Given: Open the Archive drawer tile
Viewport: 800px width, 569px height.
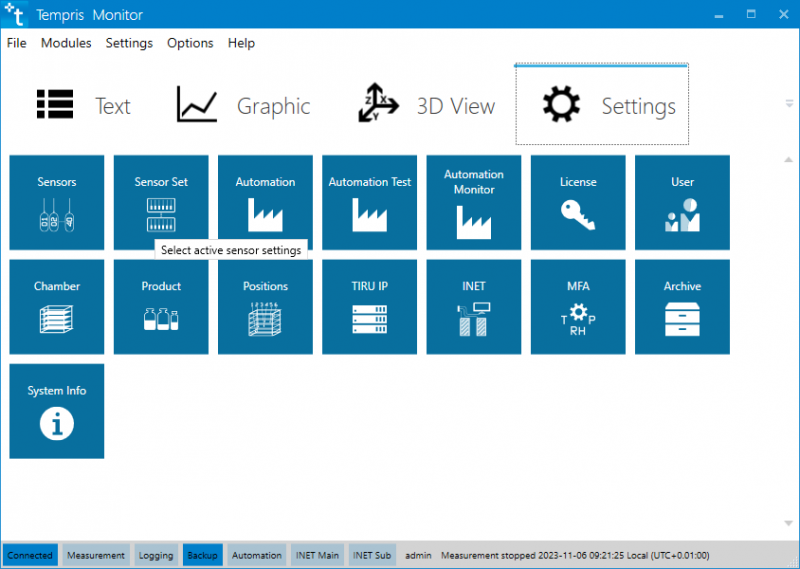Looking at the screenshot, I should coord(682,307).
